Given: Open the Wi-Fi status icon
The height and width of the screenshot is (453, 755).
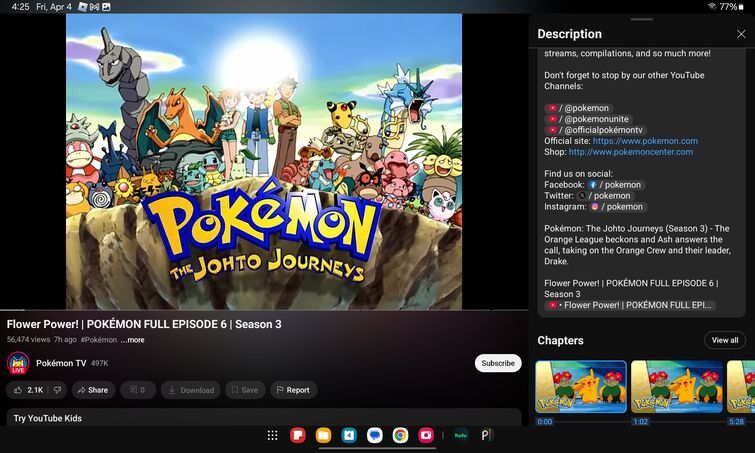Looking at the screenshot, I should click(x=712, y=7).
